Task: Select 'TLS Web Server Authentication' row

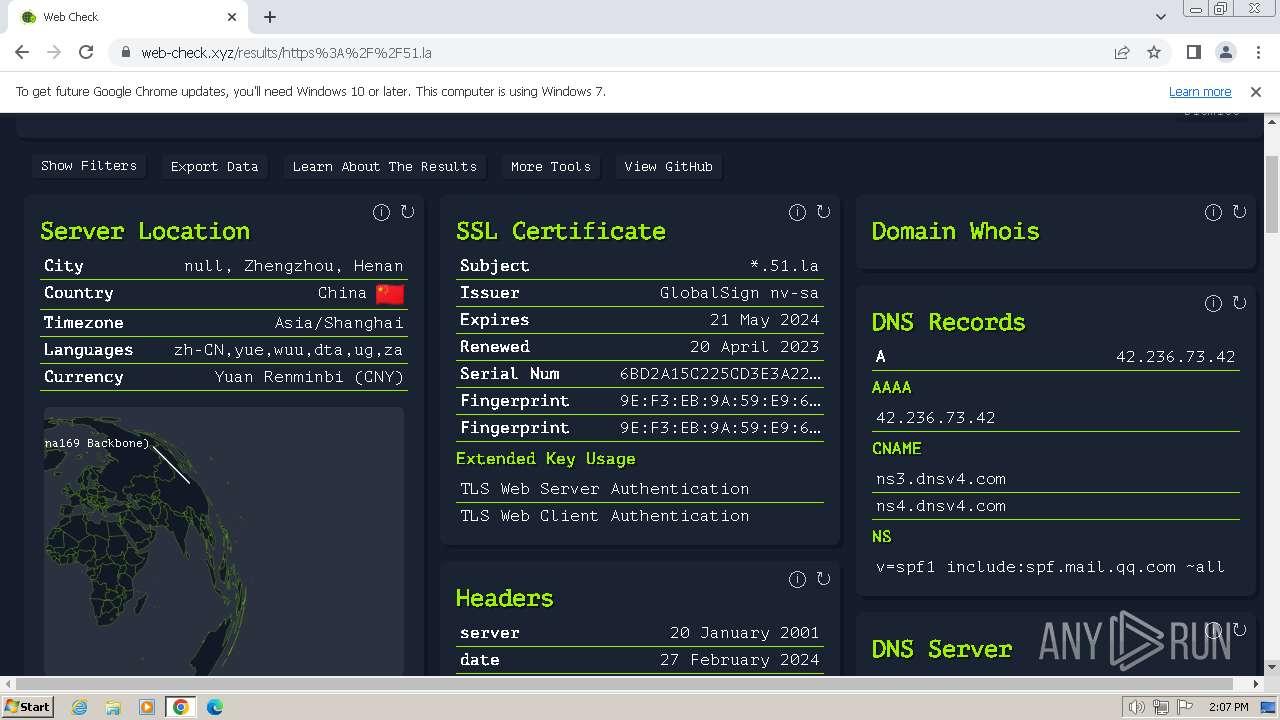Action: [x=640, y=489]
